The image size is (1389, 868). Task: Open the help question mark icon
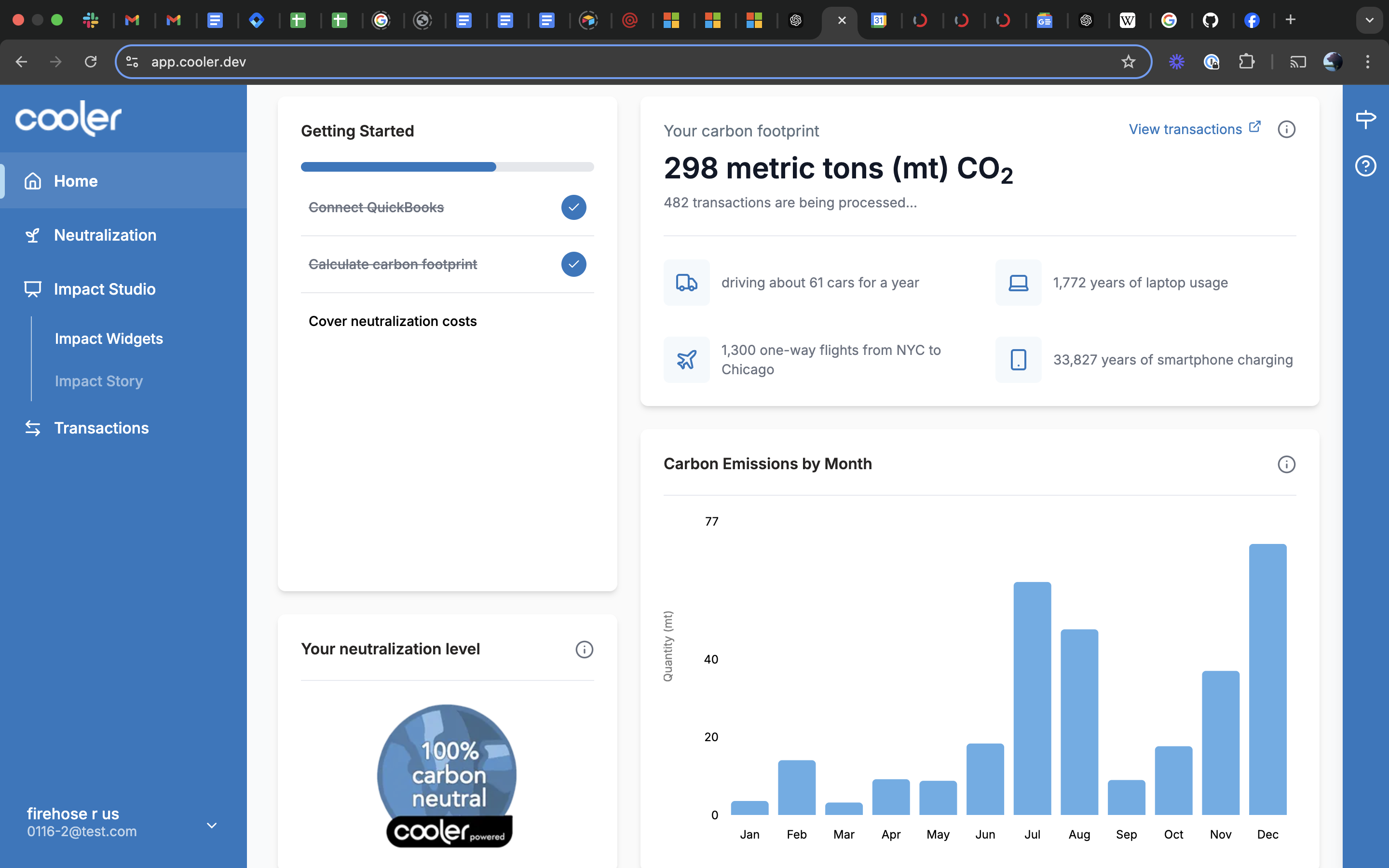pos(1365,166)
